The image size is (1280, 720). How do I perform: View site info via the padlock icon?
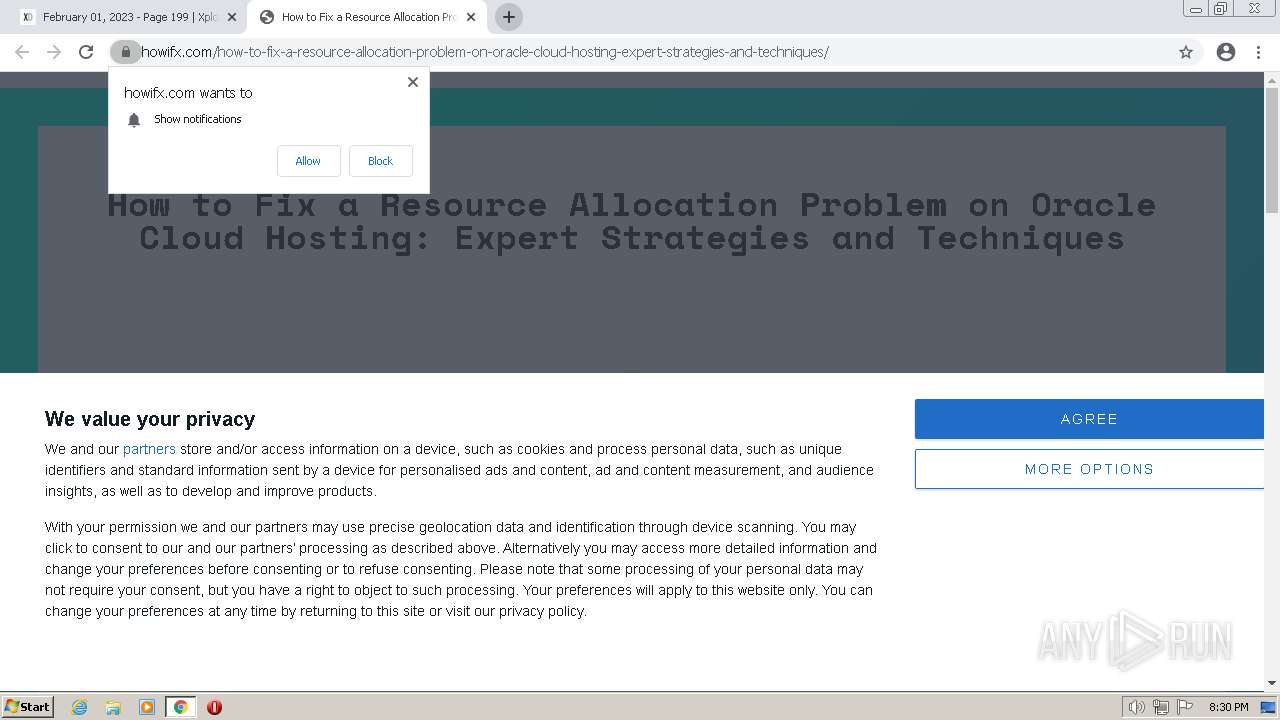[x=125, y=52]
